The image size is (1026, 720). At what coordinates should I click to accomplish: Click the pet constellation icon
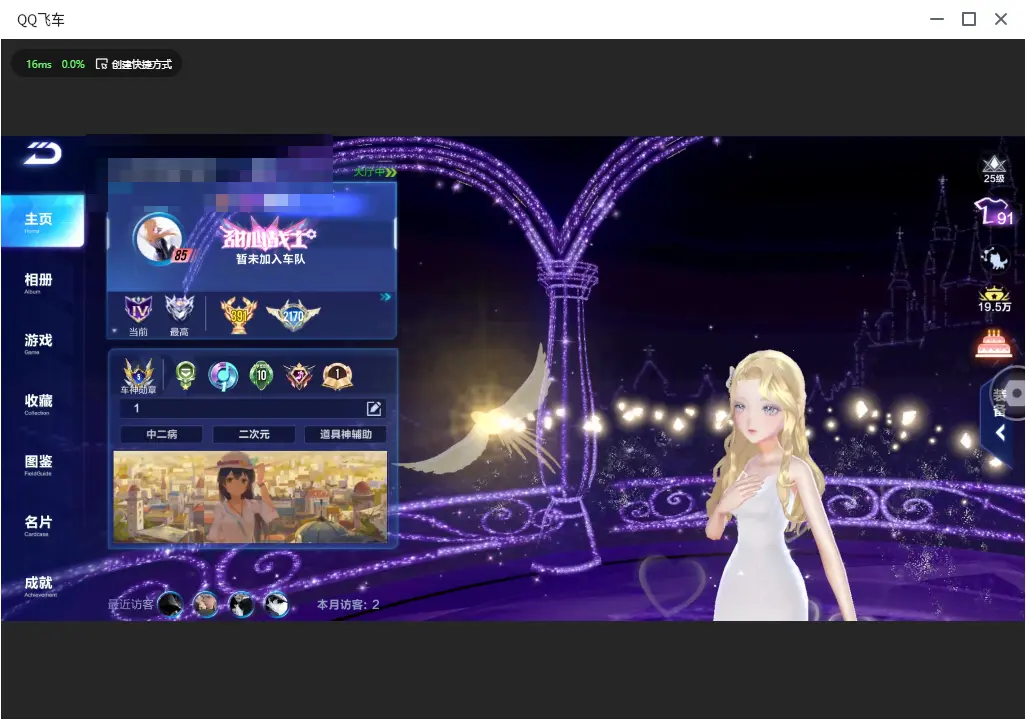pyautogui.click(x=994, y=258)
